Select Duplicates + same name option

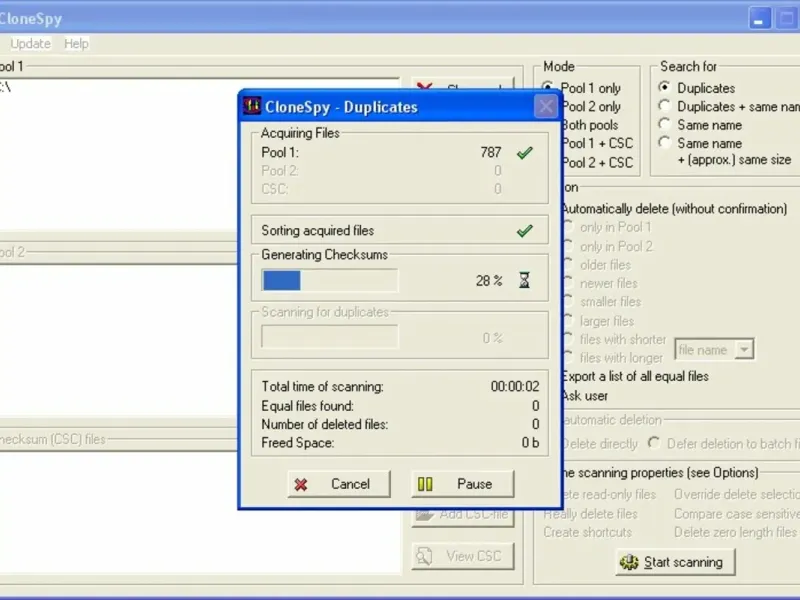point(729,107)
